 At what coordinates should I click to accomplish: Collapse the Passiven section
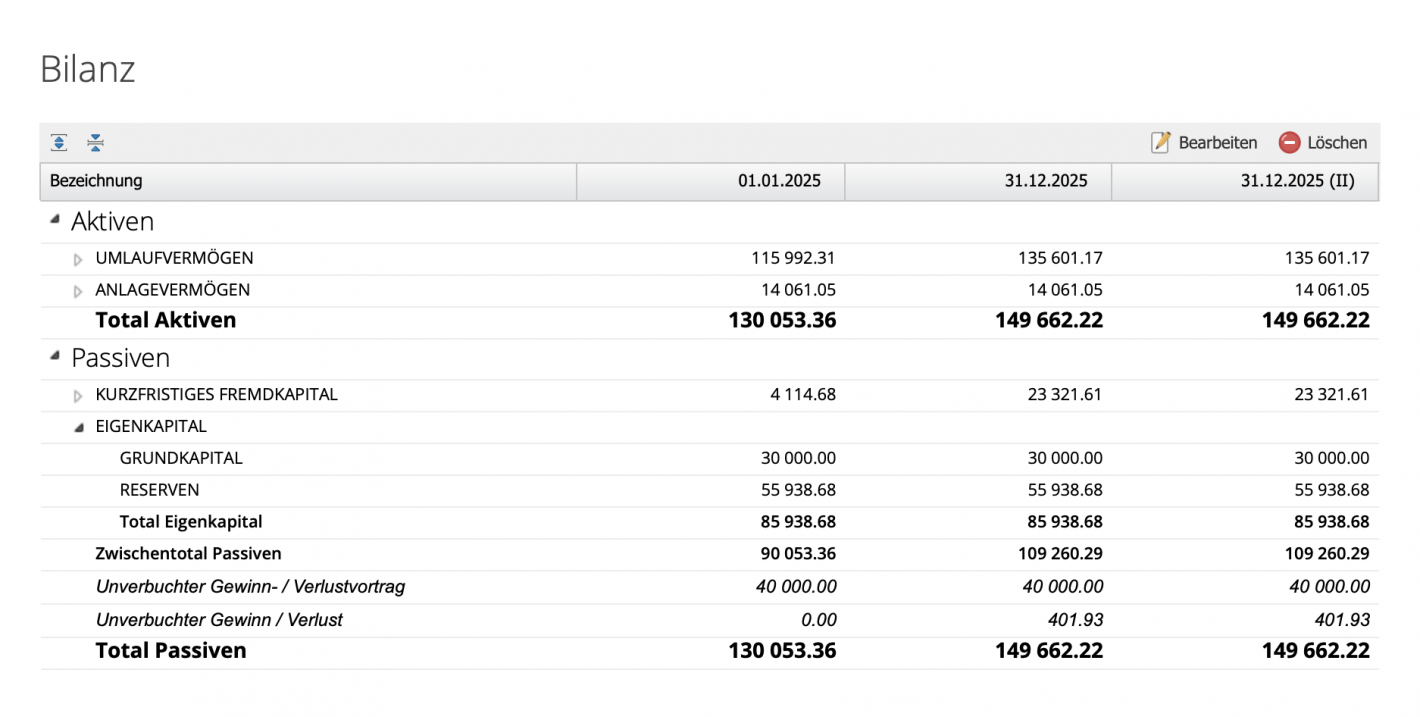click(54, 357)
